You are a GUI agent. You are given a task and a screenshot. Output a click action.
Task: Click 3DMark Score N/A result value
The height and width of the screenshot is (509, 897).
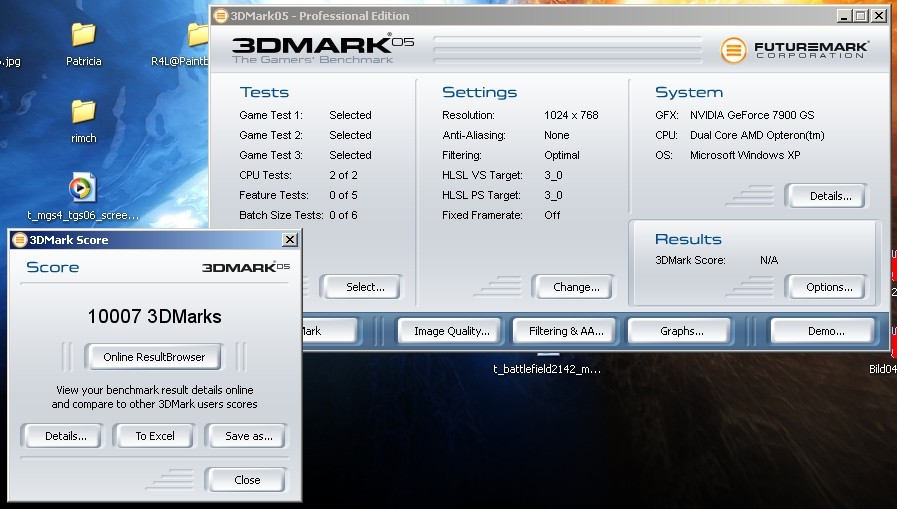(x=769, y=260)
